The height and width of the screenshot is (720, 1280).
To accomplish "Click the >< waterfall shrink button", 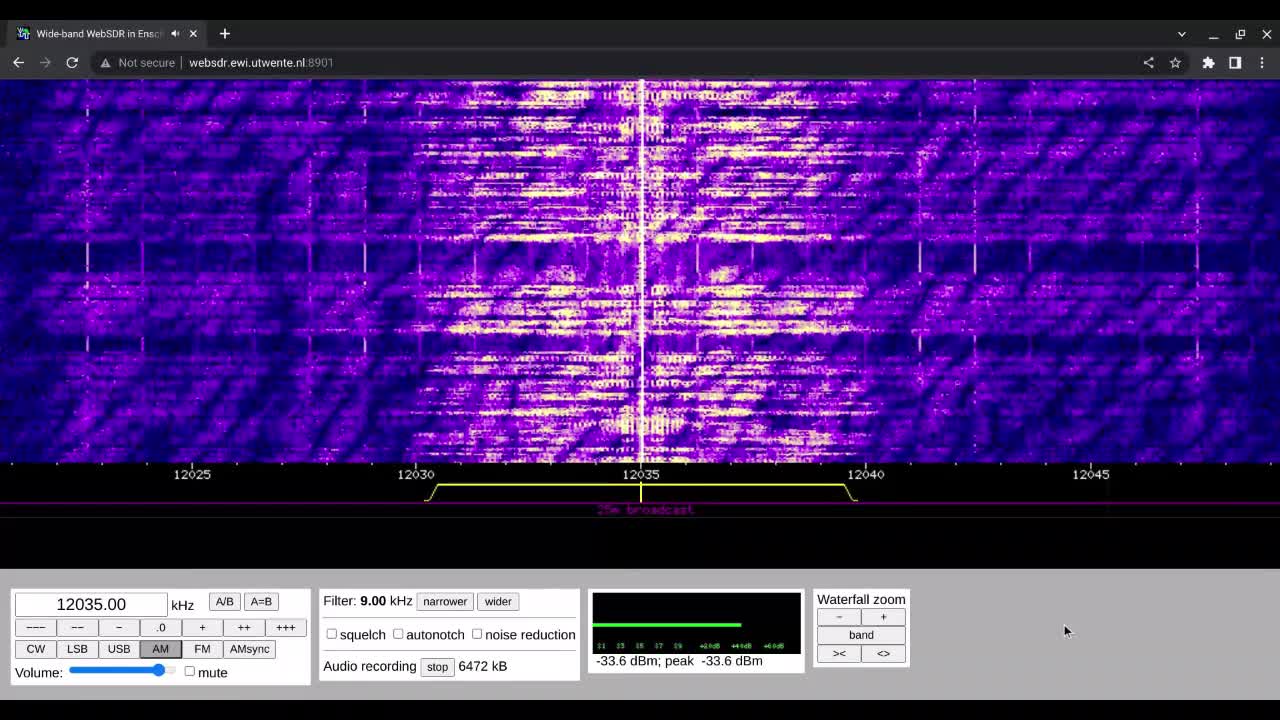I will 839,653.
